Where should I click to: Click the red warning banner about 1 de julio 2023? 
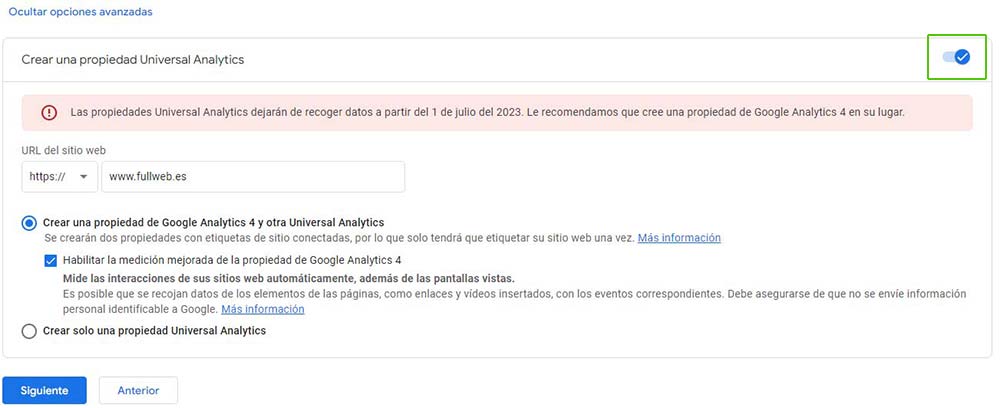point(497,113)
